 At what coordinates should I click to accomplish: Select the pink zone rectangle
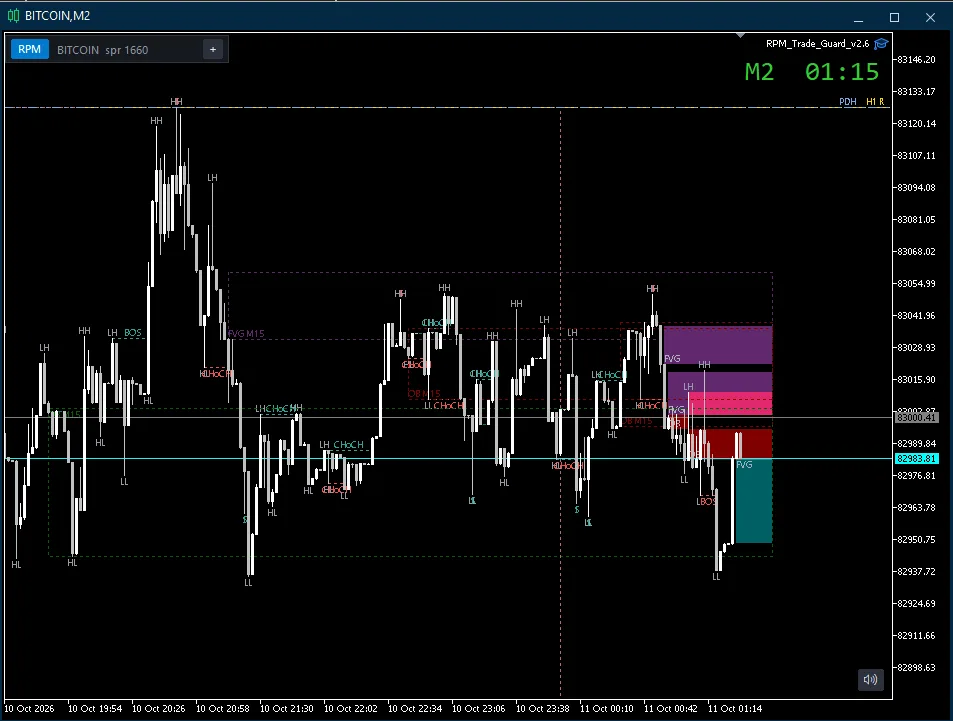(x=730, y=404)
